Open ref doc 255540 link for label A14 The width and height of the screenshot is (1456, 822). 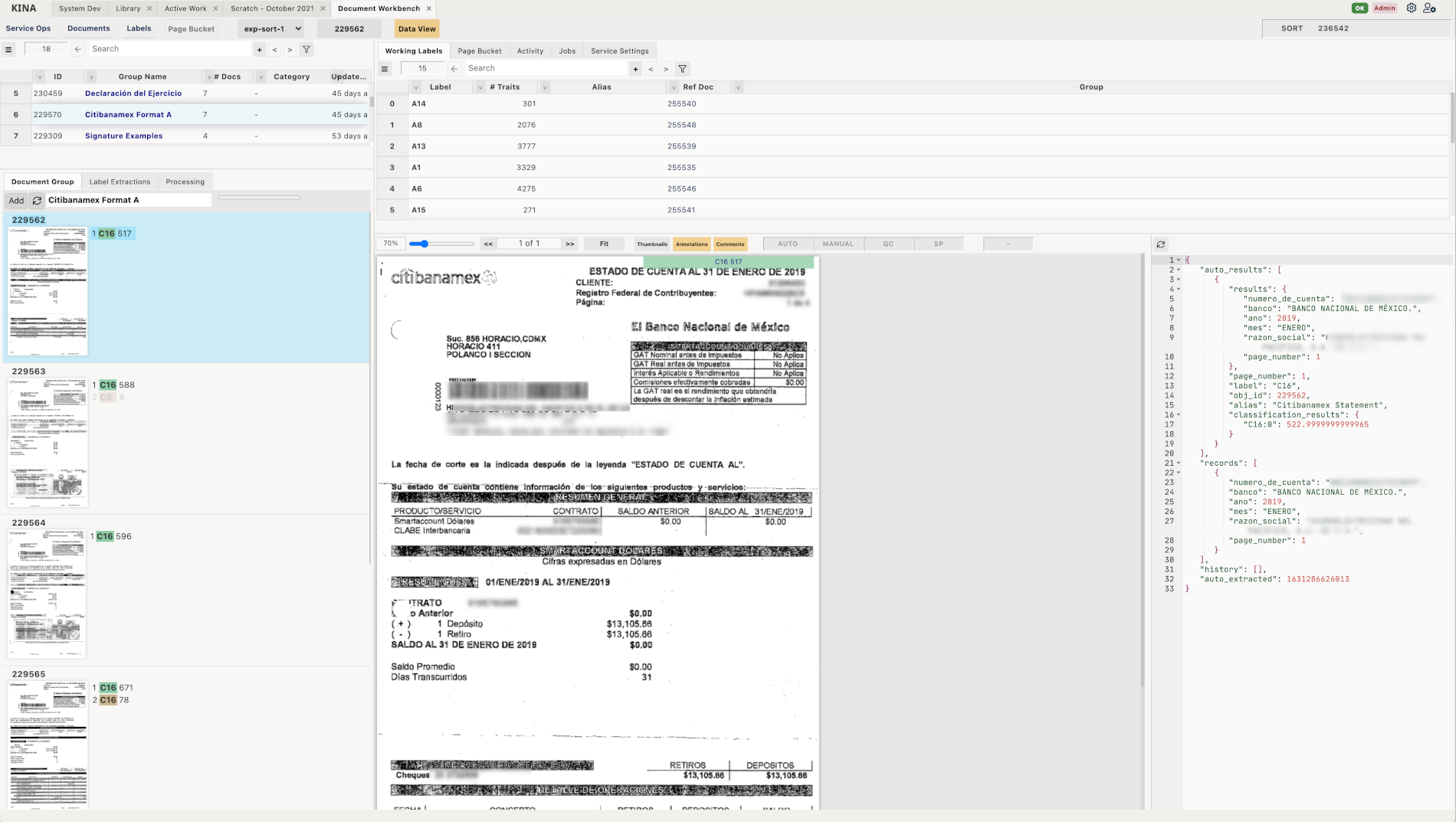tap(681, 103)
